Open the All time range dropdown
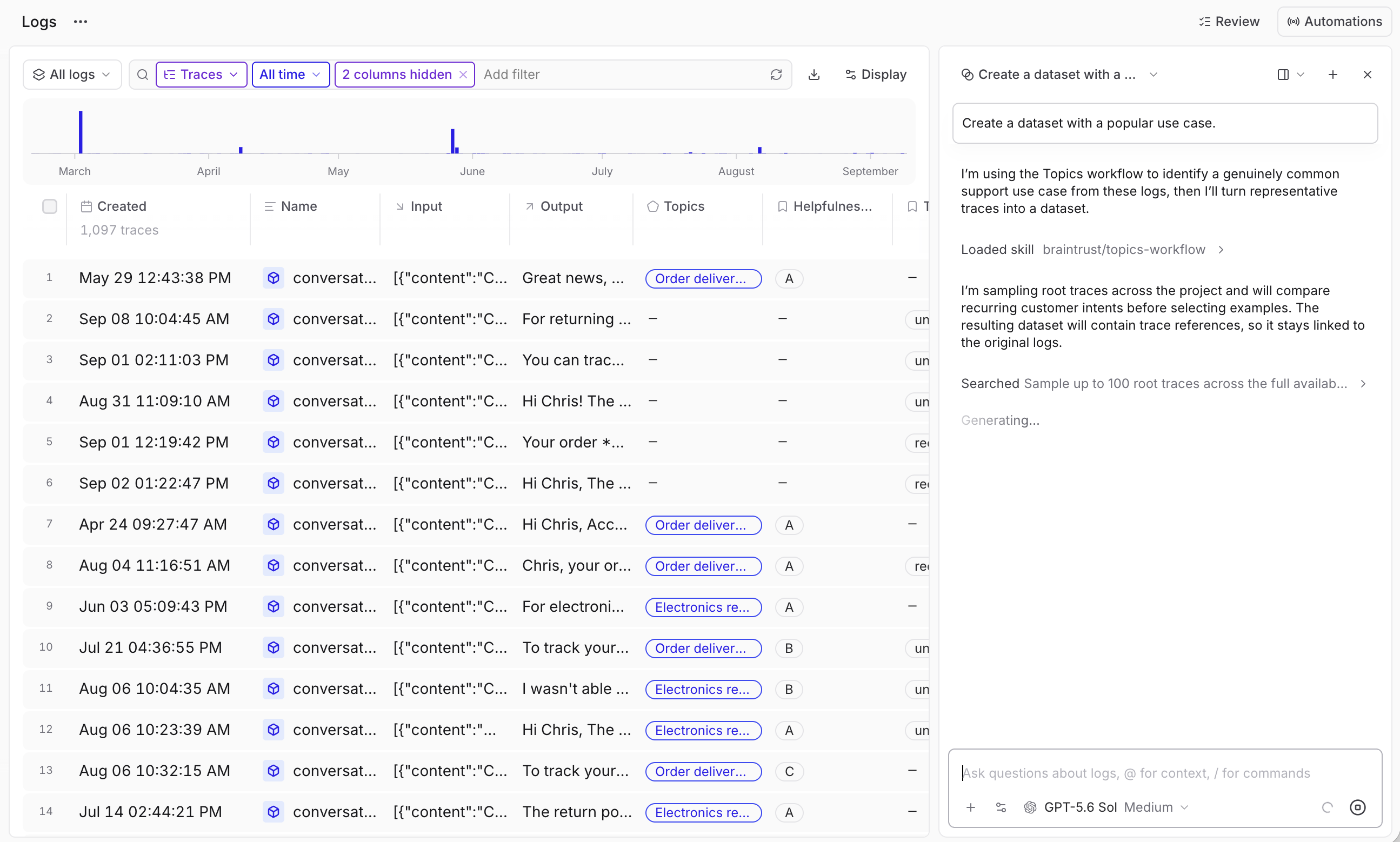 click(x=291, y=75)
